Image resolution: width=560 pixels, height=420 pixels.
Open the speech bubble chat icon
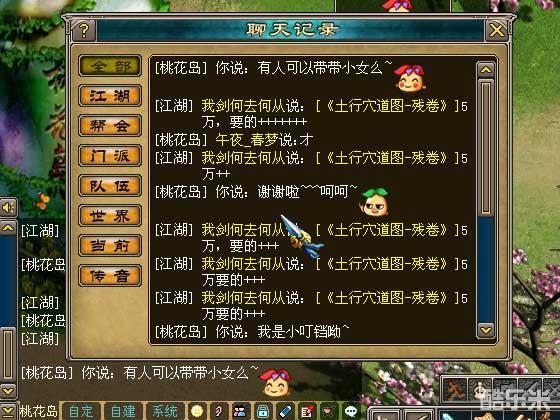pos(351,411)
